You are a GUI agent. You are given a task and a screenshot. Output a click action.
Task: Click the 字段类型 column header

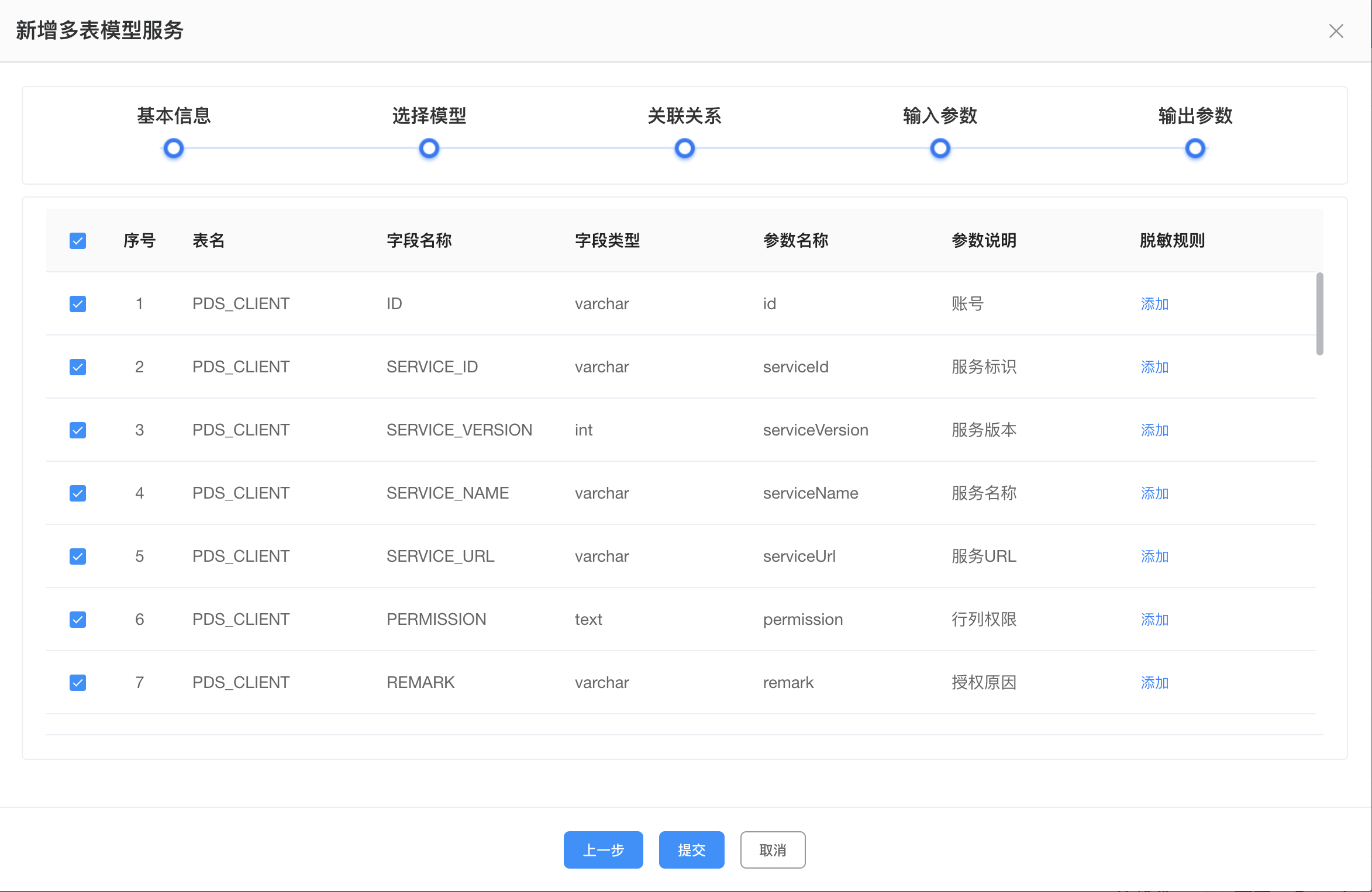(608, 241)
